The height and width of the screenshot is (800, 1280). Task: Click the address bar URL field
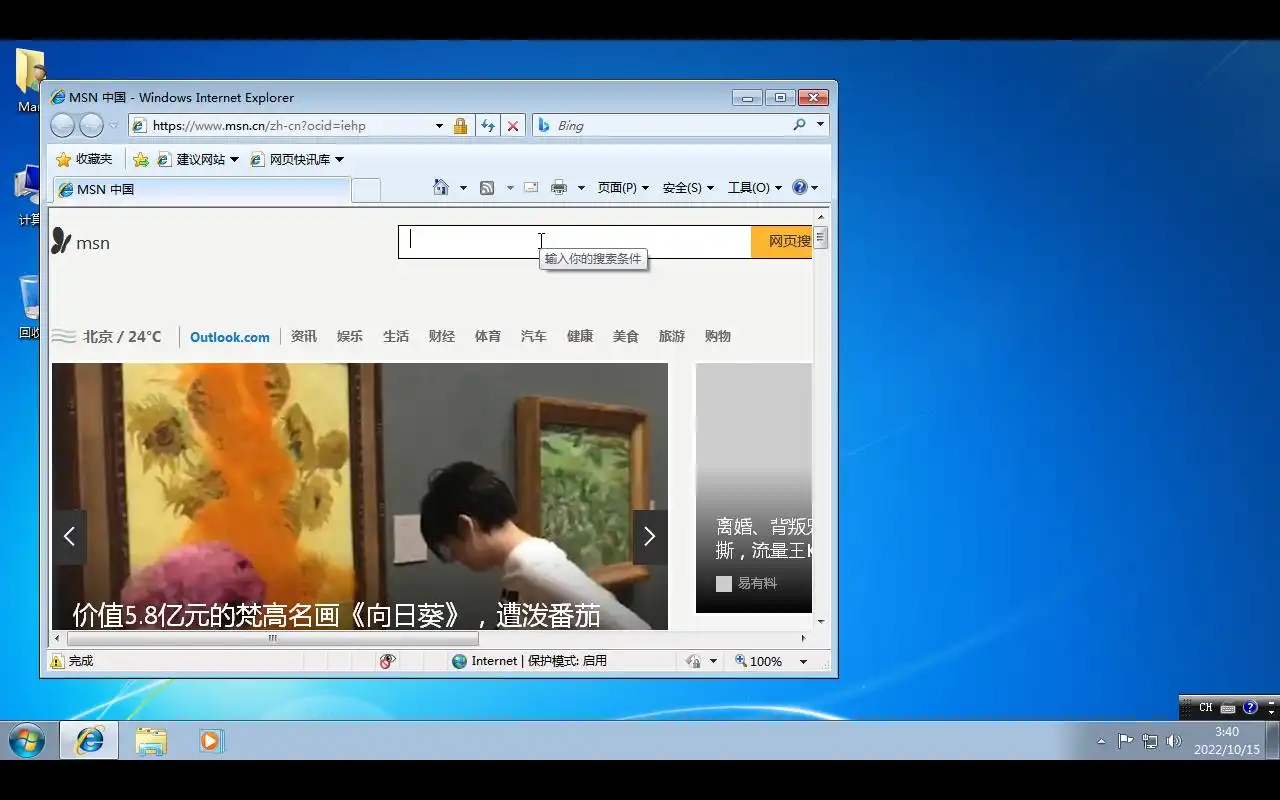pyautogui.click(x=290, y=126)
